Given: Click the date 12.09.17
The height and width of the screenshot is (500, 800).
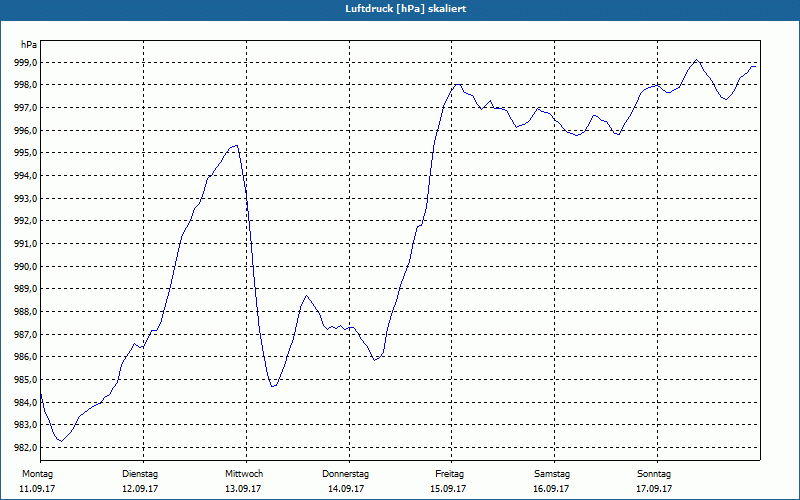Looking at the screenshot, I should pos(140,489).
